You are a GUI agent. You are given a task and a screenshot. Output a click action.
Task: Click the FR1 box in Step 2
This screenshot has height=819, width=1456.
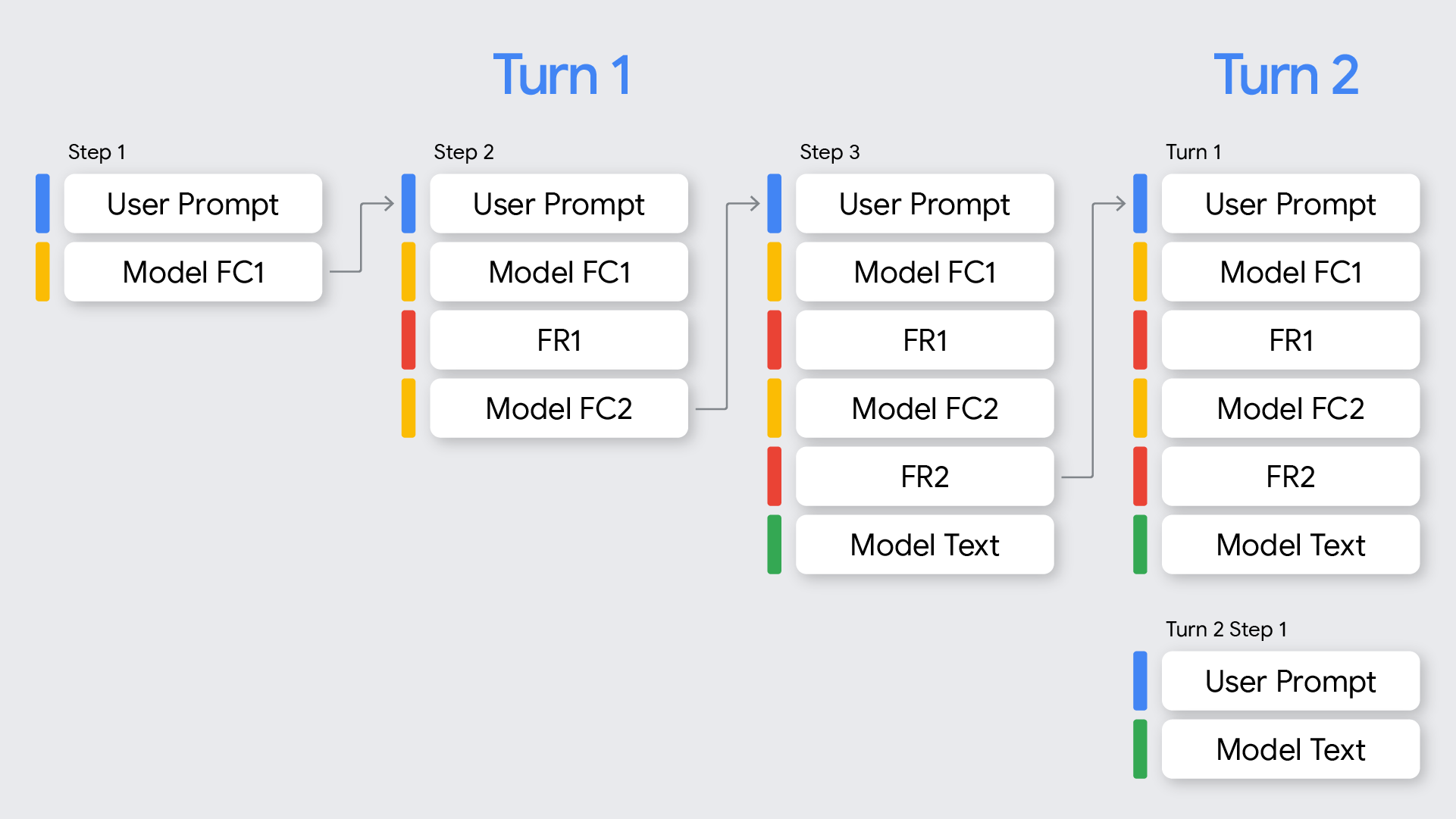(559, 340)
